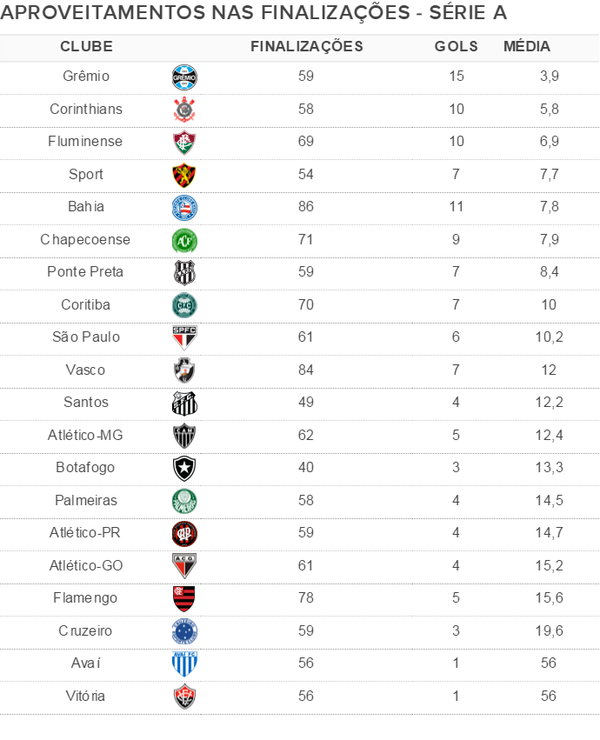Click the Sport club crest icon

184,175
